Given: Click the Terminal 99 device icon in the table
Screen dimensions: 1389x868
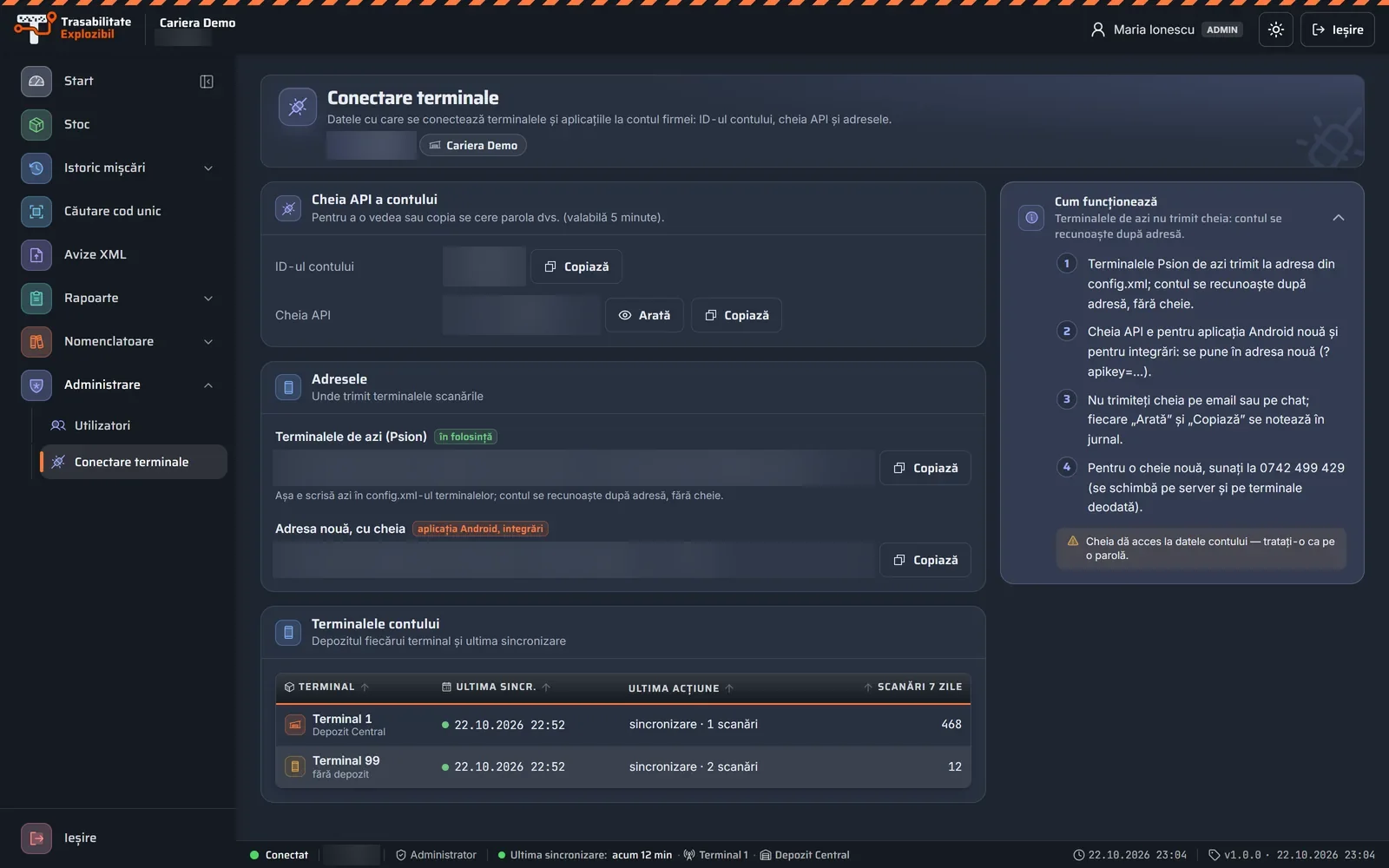Looking at the screenshot, I should pyautogui.click(x=295, y=766).
